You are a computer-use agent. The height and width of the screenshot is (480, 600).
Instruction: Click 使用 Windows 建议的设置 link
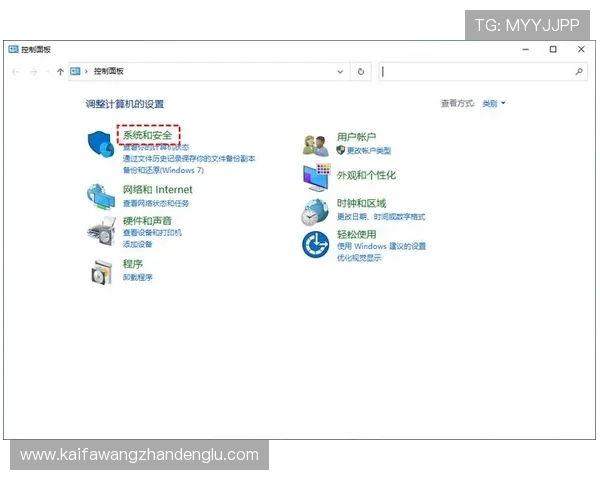tap(382, 246)
